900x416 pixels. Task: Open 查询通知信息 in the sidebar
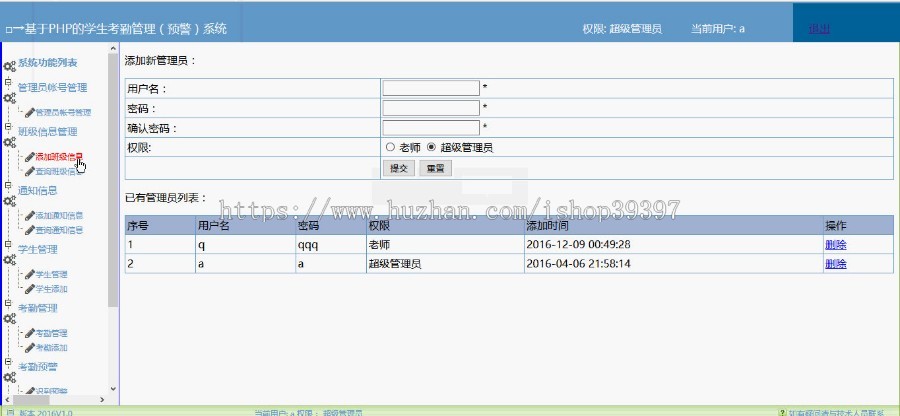click(x=59, y=230)
